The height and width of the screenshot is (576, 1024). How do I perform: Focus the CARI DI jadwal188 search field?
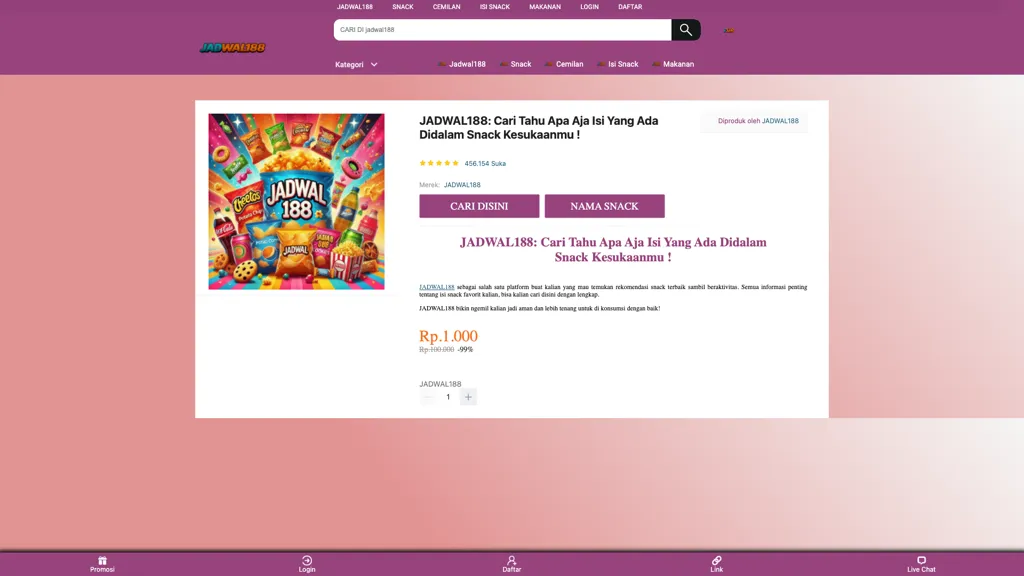tap(502, 29)
